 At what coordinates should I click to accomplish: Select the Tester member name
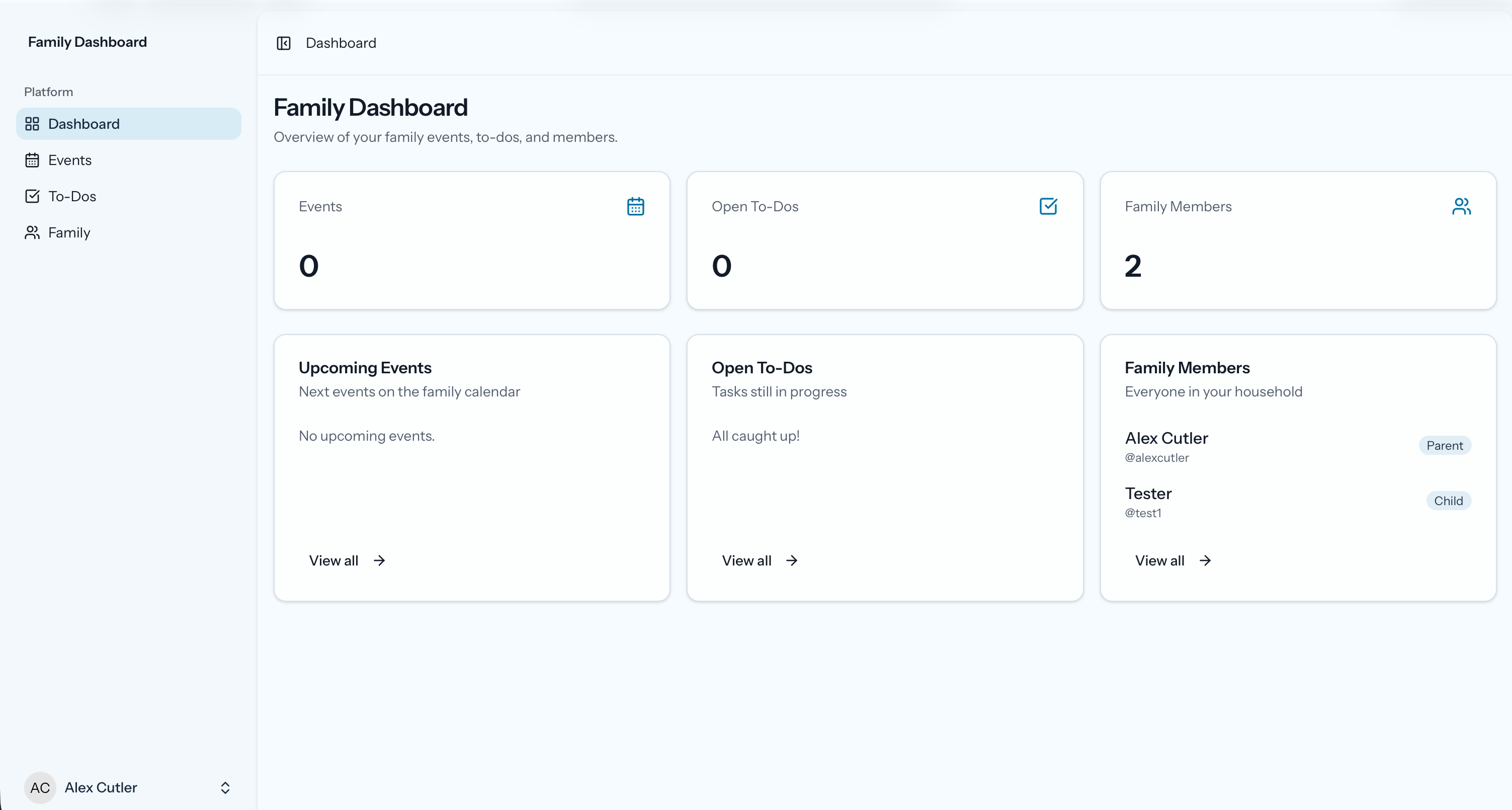coord(1148,493)
